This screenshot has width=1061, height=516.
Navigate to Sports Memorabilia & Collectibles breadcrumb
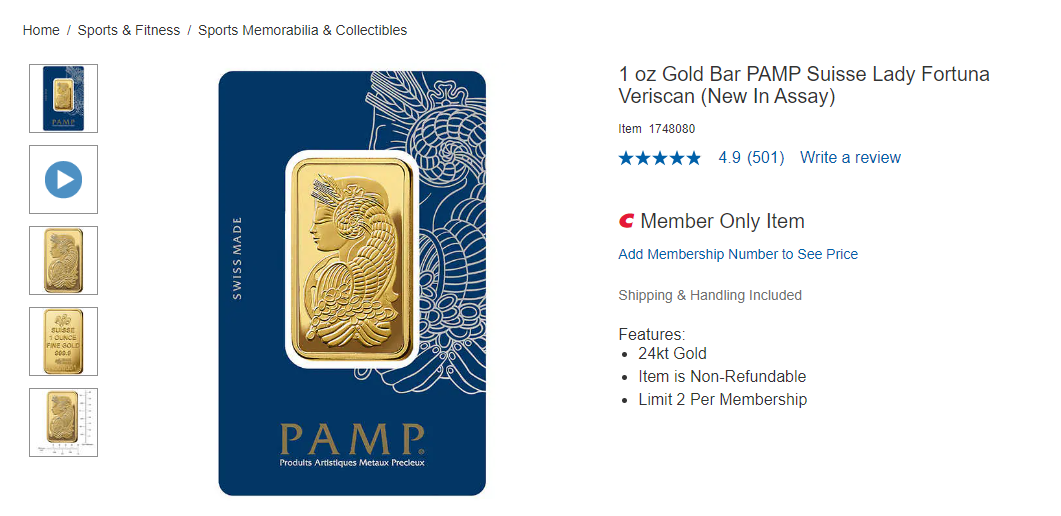coord(302,30)
